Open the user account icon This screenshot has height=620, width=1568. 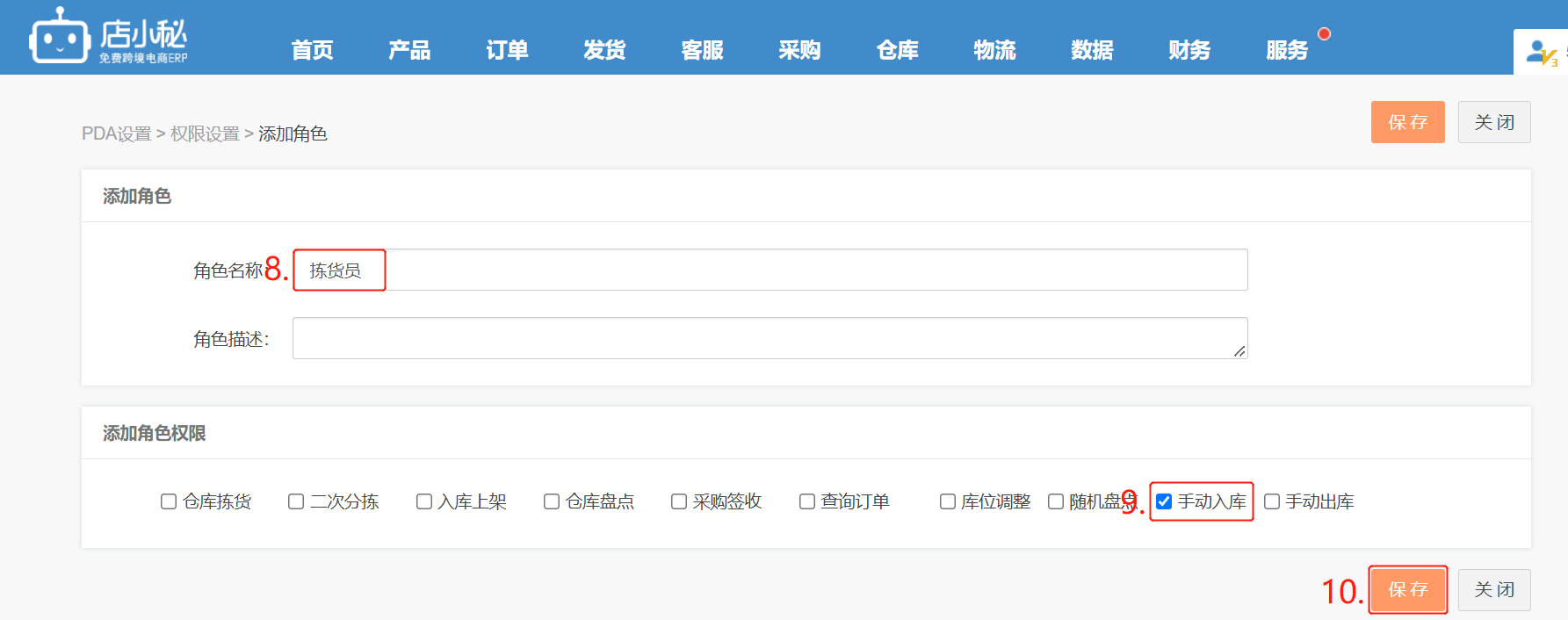point(1540,53)
